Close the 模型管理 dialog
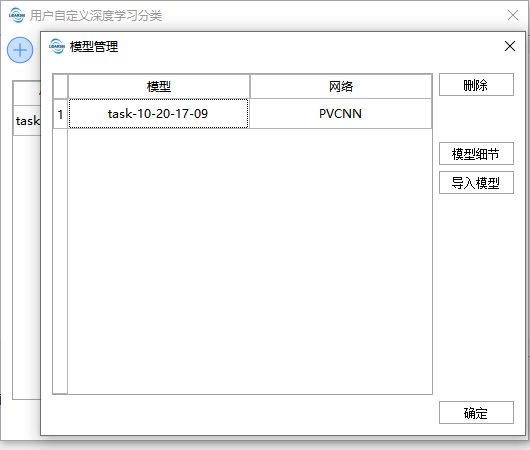530x450 pixels. [510, 46]
